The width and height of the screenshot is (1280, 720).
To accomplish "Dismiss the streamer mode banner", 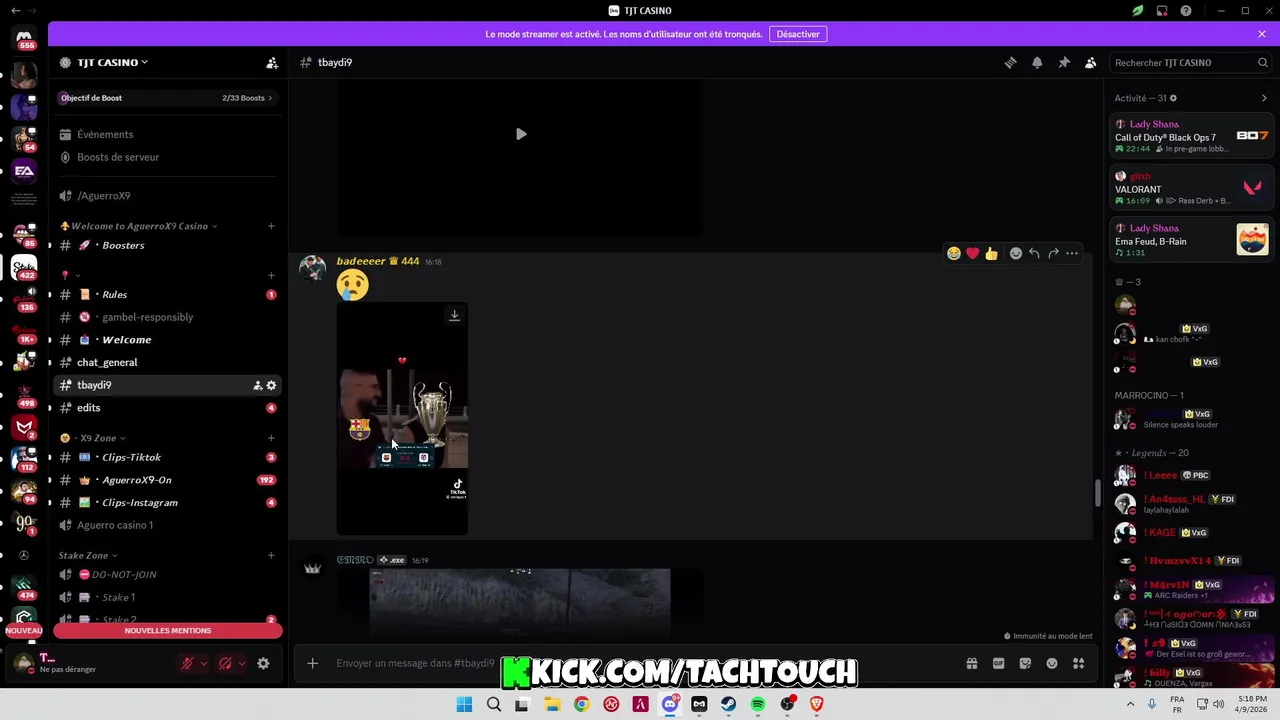I will (1262, 34).
